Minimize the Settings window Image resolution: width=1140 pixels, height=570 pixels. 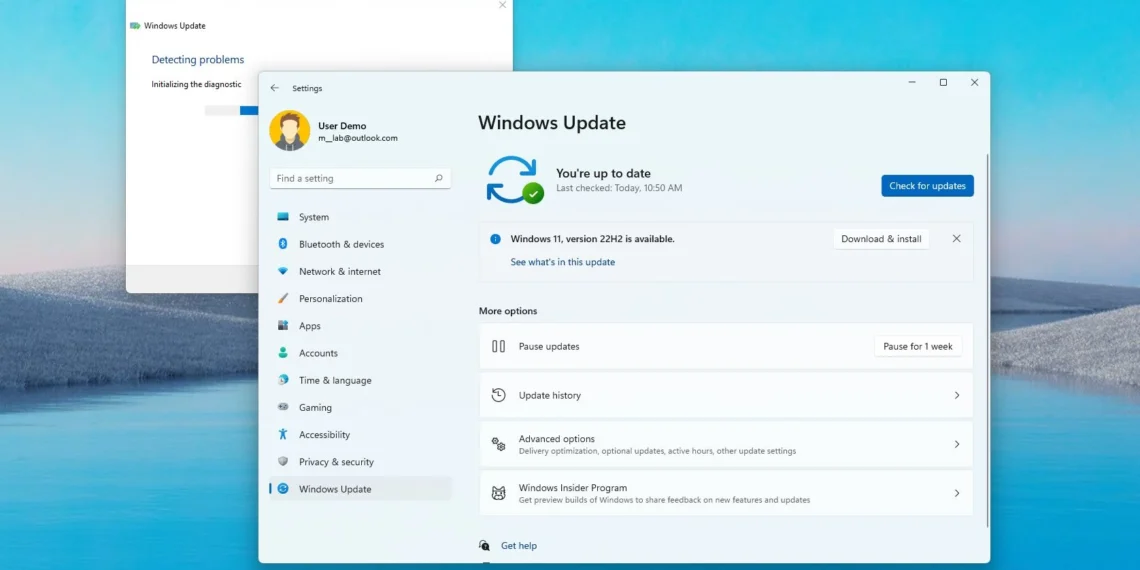pyautogui.click(x=912, y=83)
